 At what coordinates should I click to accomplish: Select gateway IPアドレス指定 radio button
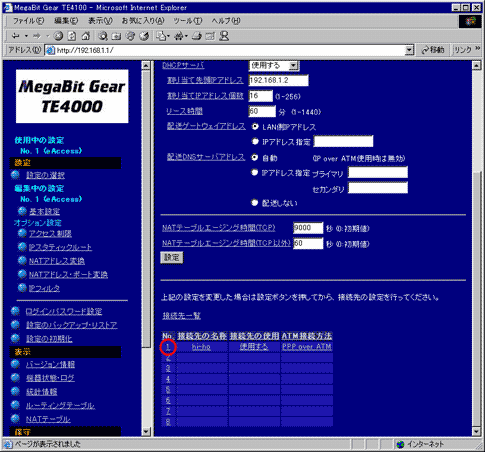[x=255, y=141]
